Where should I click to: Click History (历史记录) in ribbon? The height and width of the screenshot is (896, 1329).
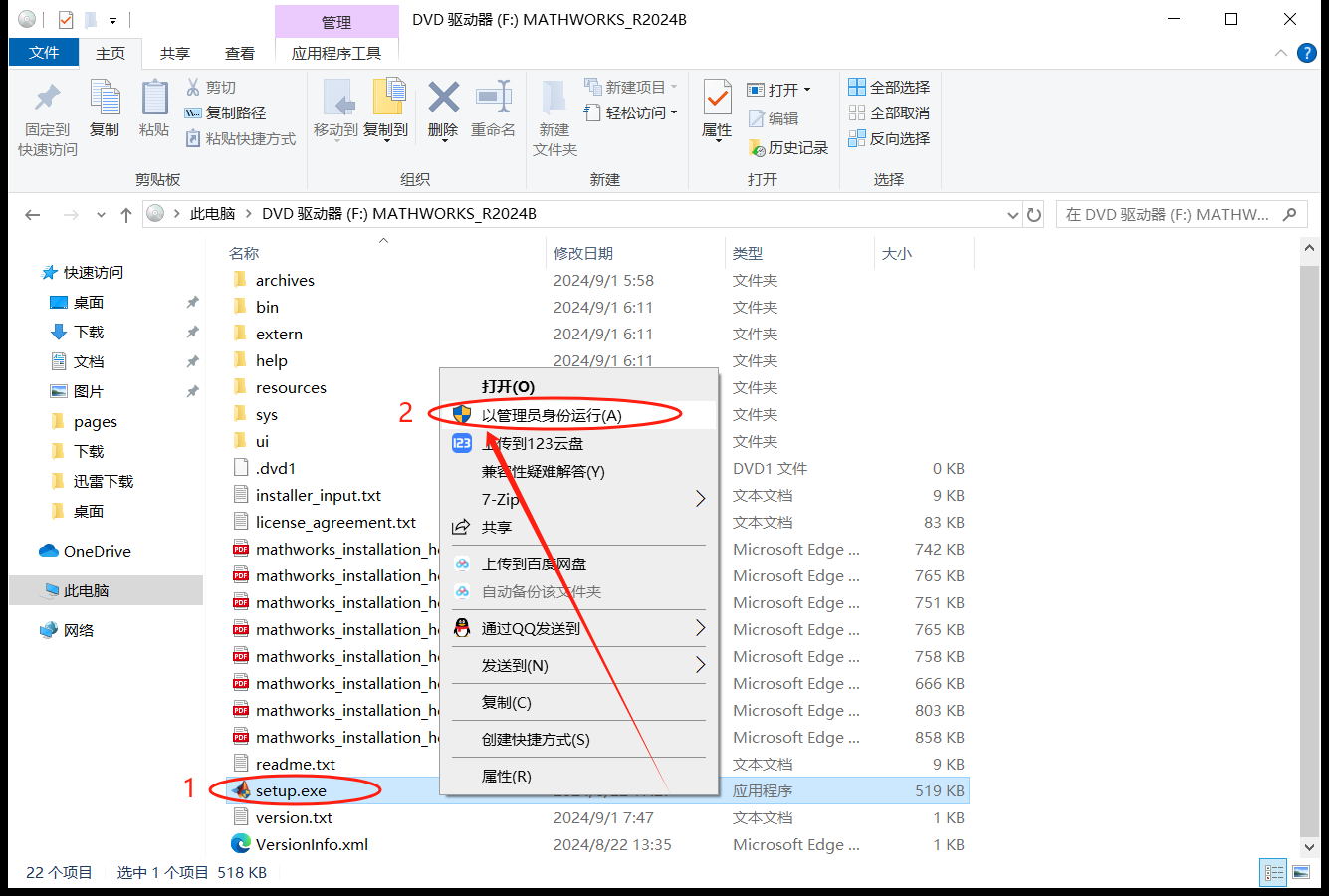tap(787, 147)
